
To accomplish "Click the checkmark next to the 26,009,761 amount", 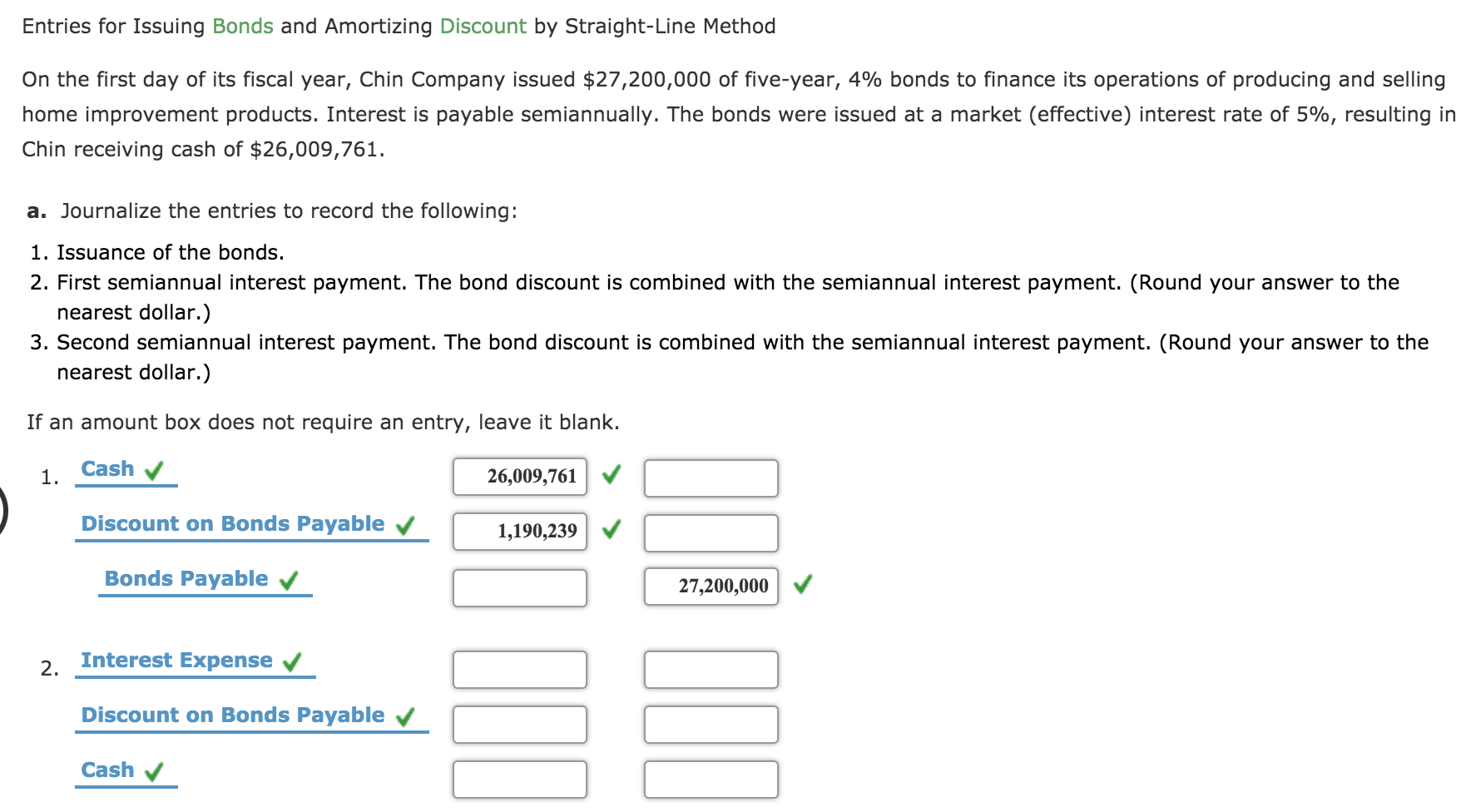I will pos(612,476).
